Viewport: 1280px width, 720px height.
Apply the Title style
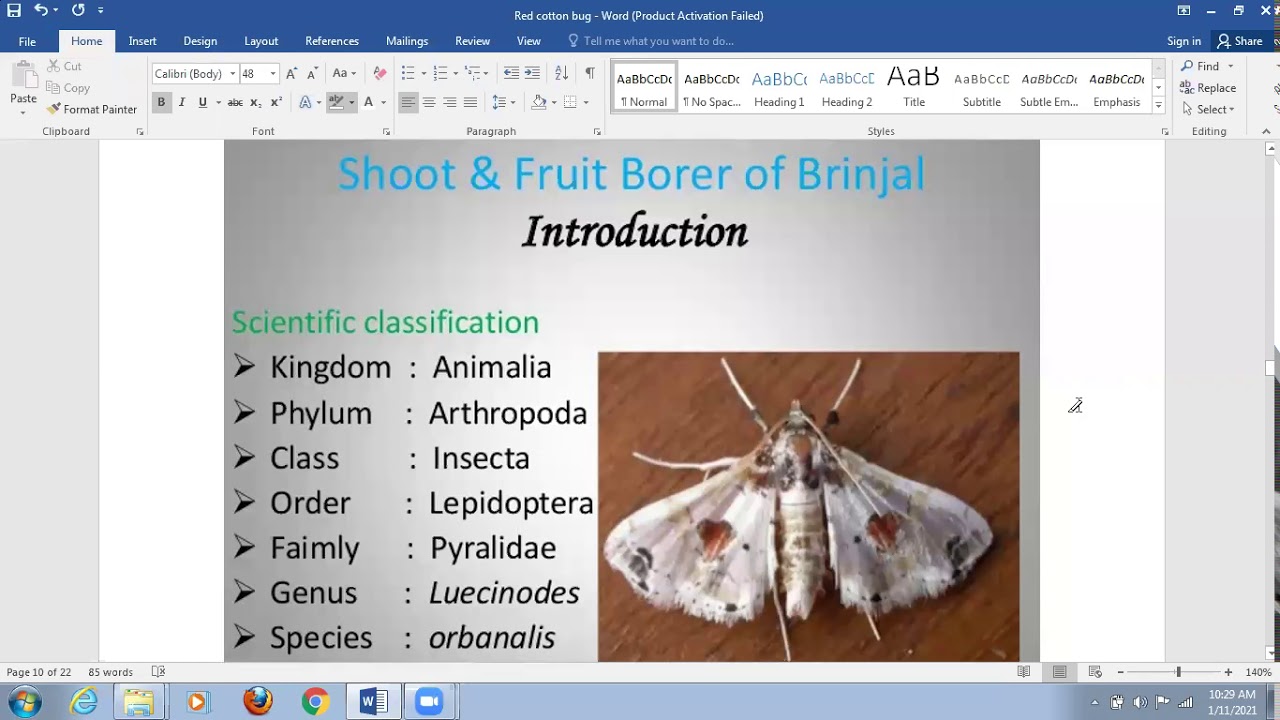[914, 88]
